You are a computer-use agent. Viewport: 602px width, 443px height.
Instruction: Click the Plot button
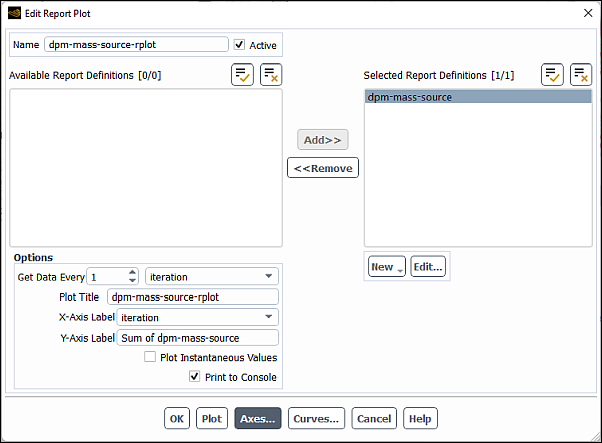coord(212,418)
